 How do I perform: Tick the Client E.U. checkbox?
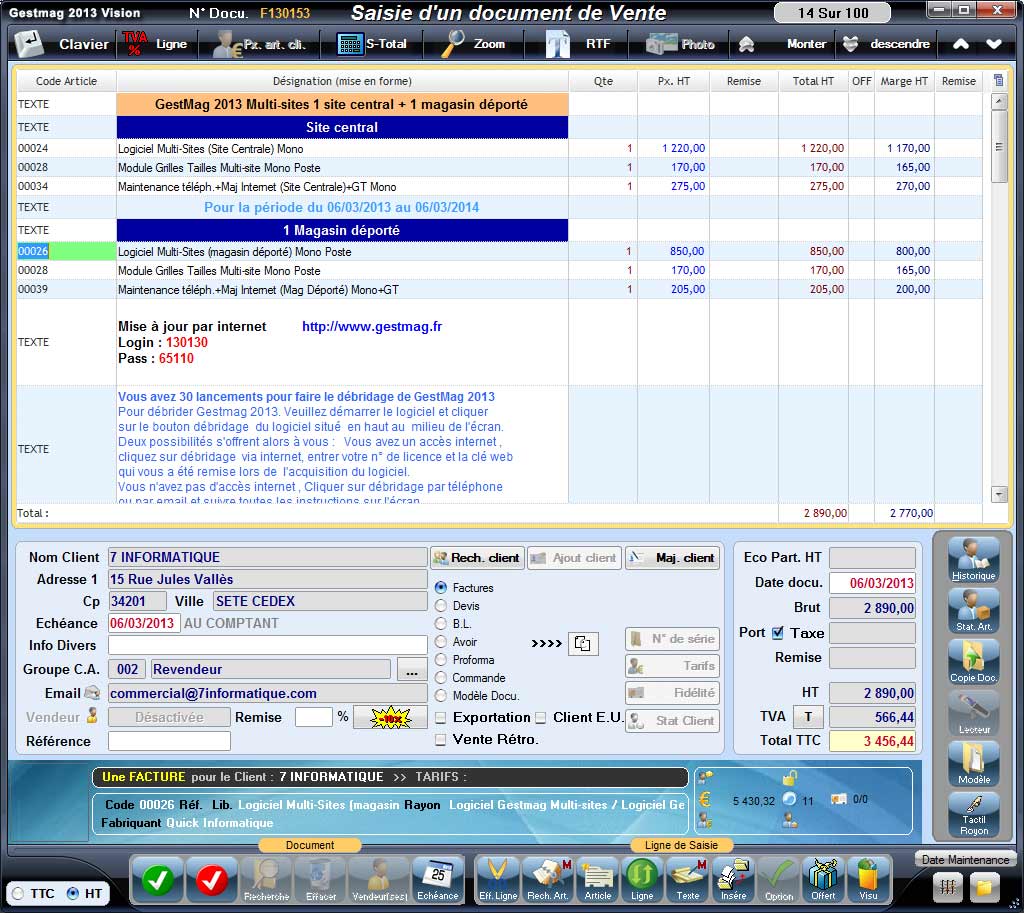pos(541,718)
